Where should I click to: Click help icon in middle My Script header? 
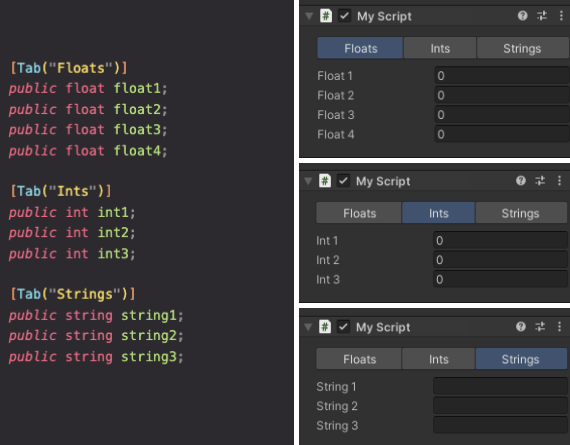[521, 180]
